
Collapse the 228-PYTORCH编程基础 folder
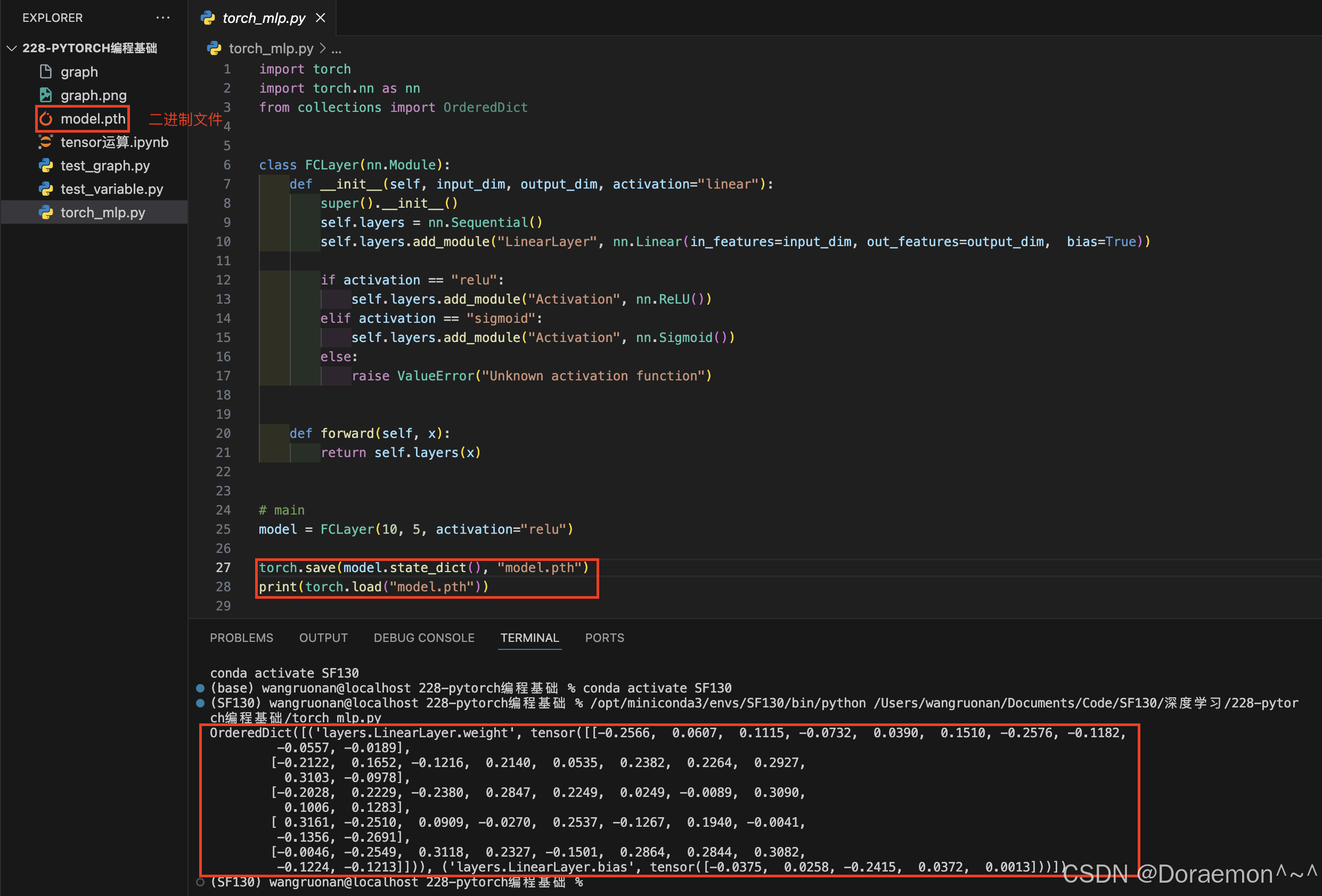11,48
